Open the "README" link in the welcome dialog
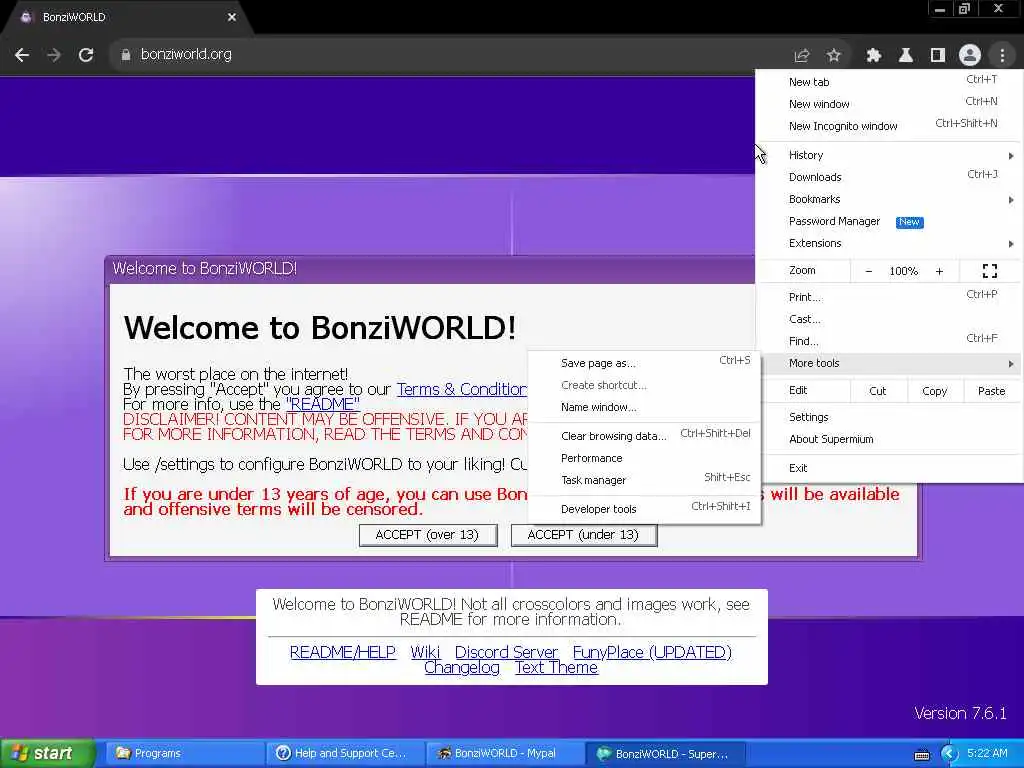 tap(323, 404)
